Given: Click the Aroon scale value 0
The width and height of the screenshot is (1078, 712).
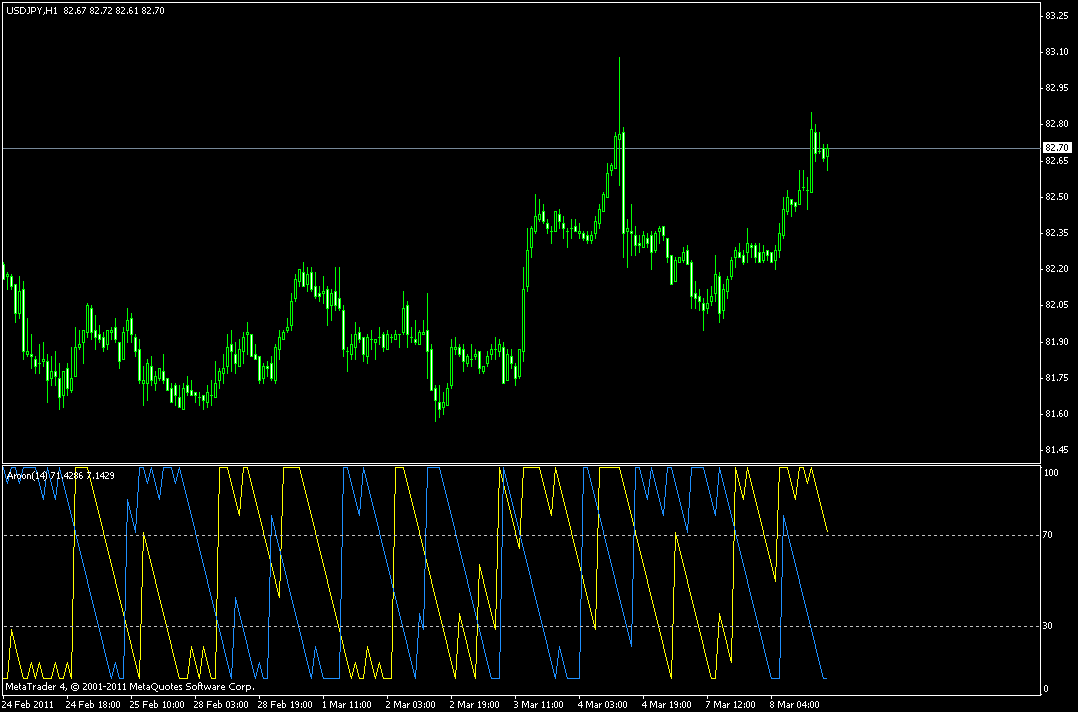Looking at the screenshot, I should (x=1048, y=689).
